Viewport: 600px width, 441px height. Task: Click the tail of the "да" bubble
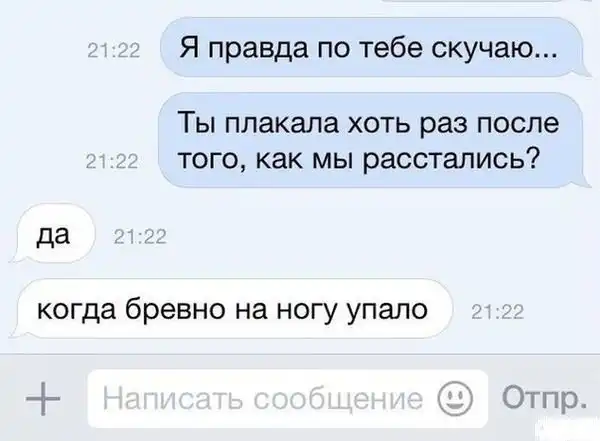point(15,256)
